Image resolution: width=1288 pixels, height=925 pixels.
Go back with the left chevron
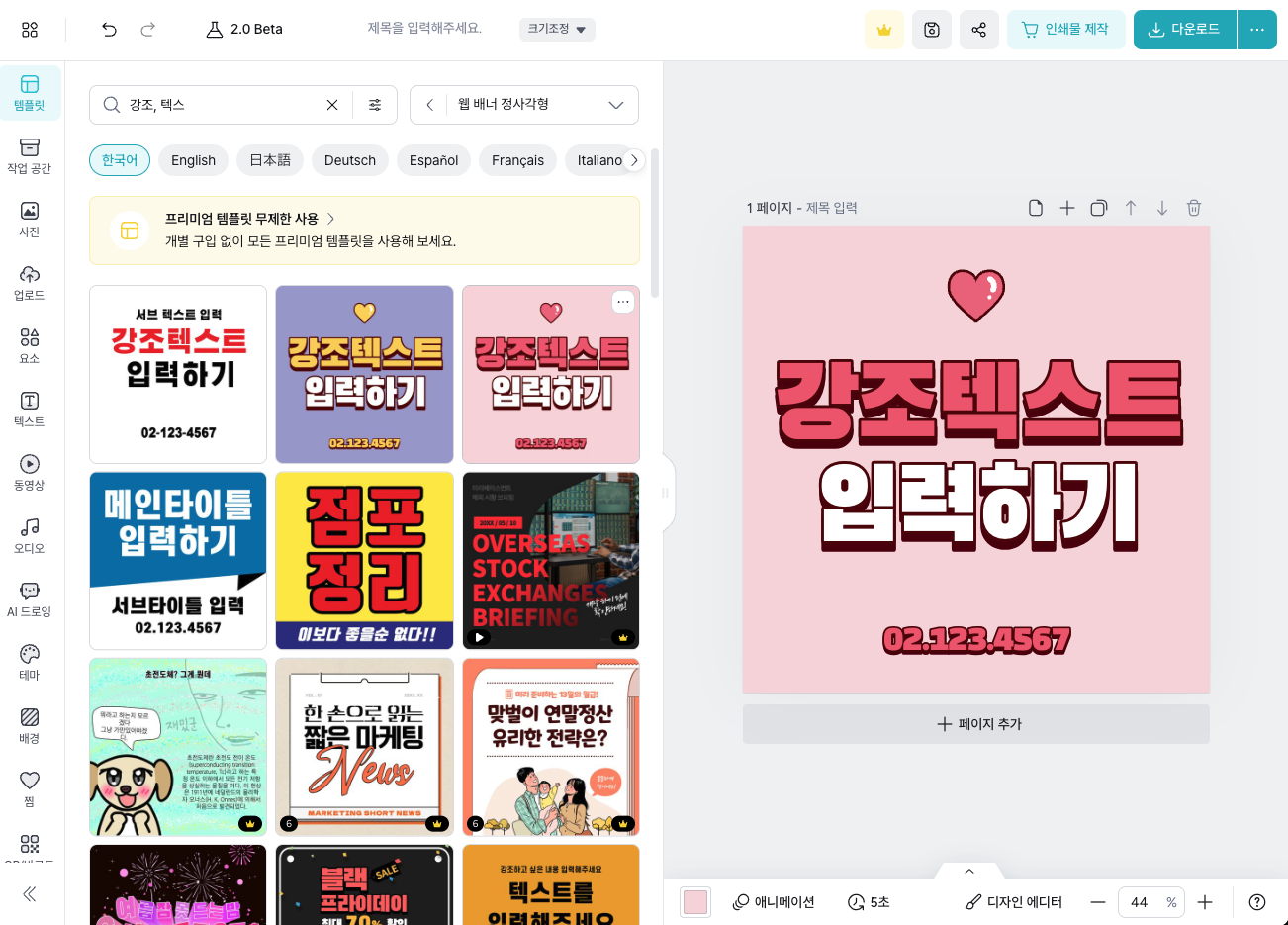point(429,105)
